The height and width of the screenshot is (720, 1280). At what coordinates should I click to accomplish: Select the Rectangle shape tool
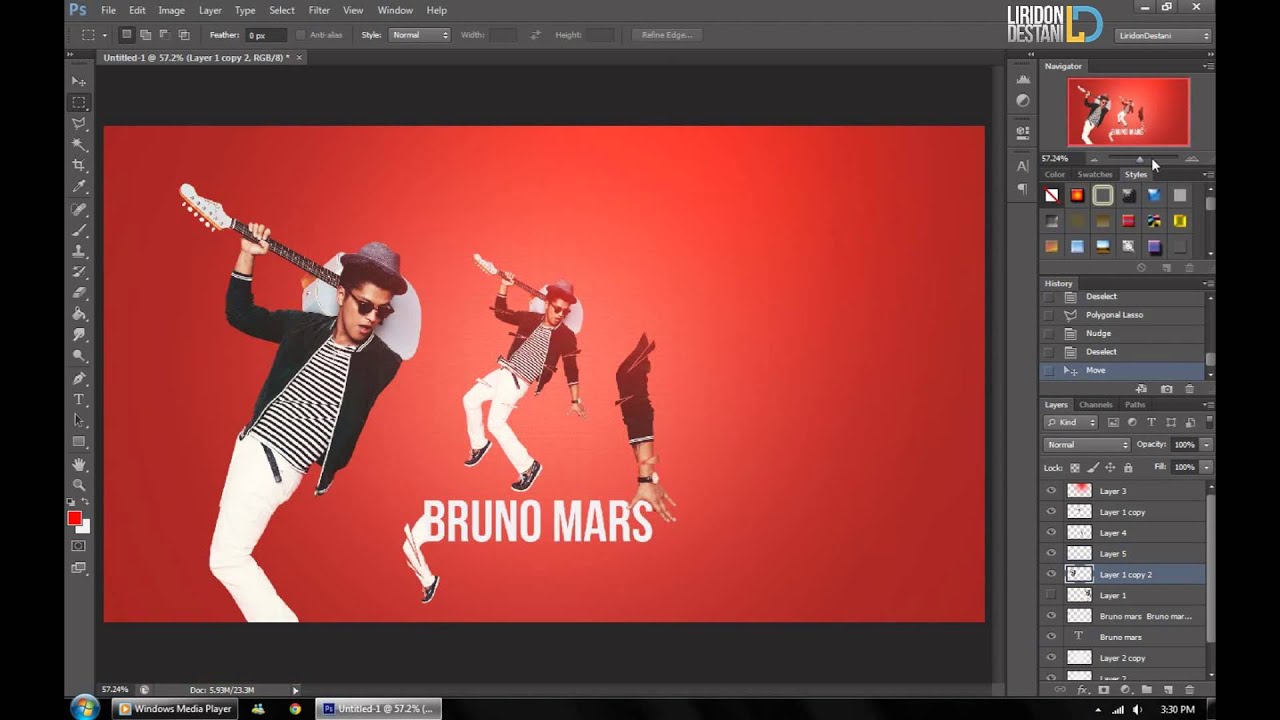79,442
